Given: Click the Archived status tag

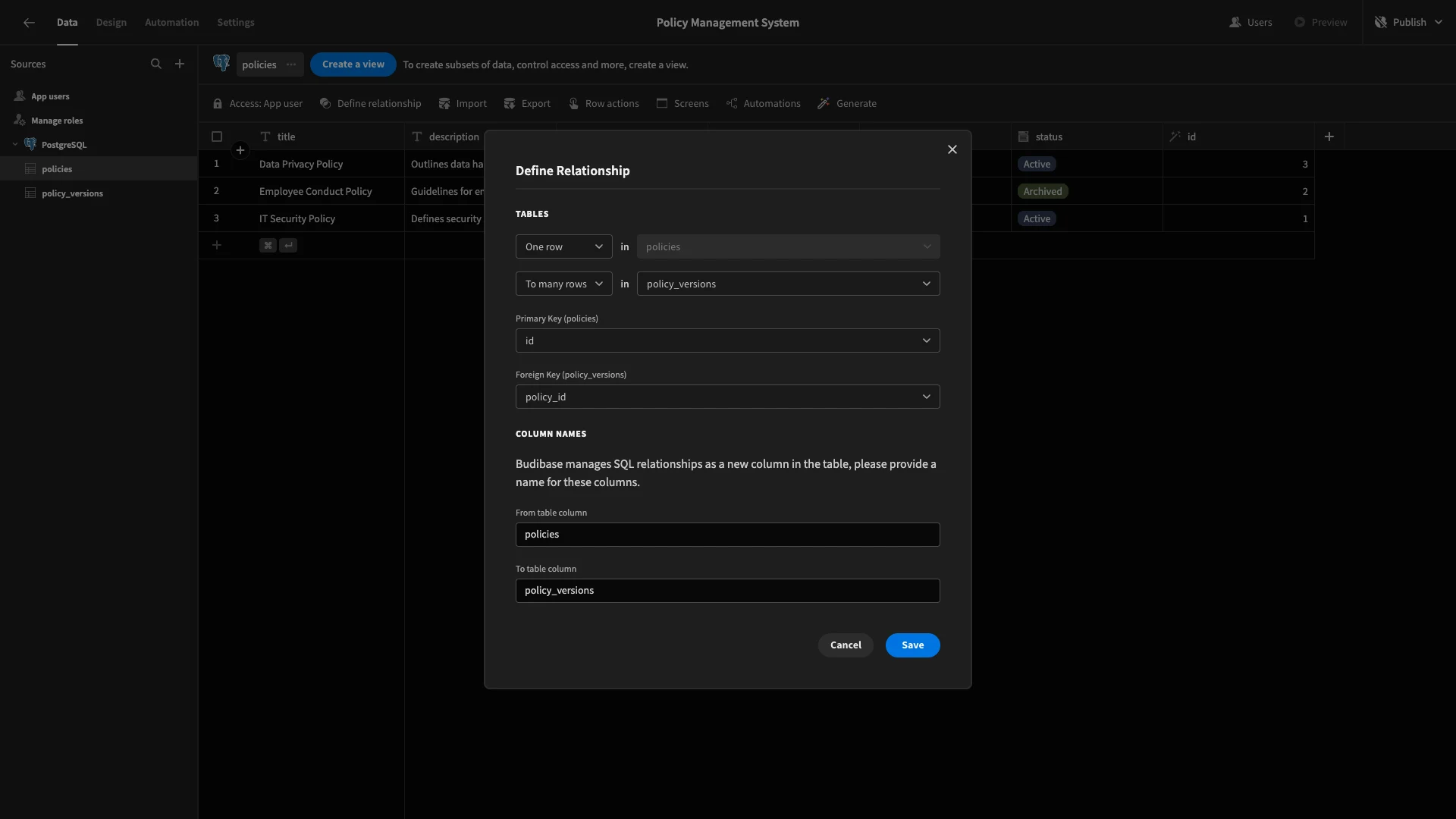Looking at the screenshot, I should tap(1043, 191).
